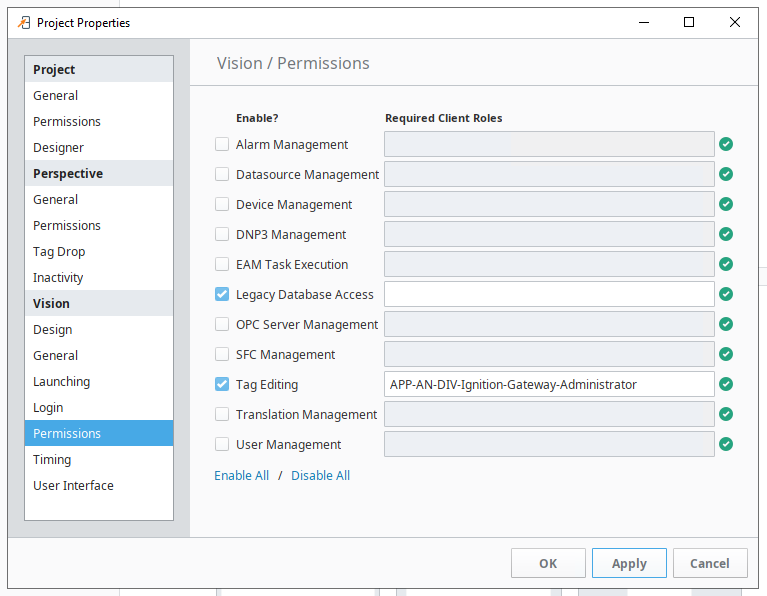This screenshot has height=596, width=767.
Task: Click the green check icon beside Alarm Management
Action: tap(726, 144)
